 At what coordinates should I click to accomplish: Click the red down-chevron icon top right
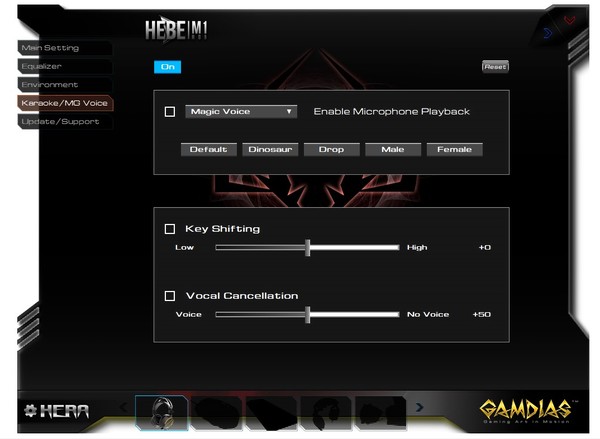pyautogui.click(x=570, y=20)
